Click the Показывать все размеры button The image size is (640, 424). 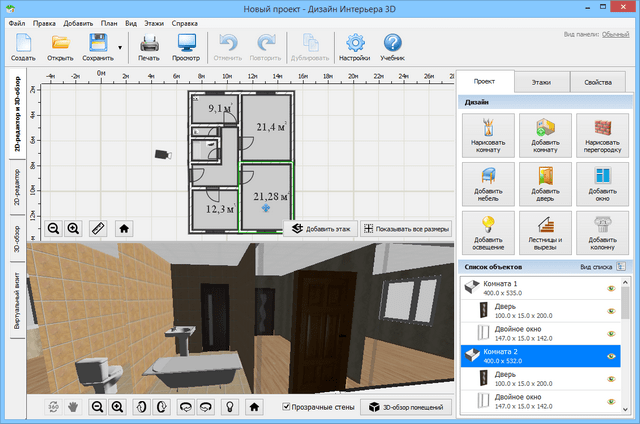406,229
